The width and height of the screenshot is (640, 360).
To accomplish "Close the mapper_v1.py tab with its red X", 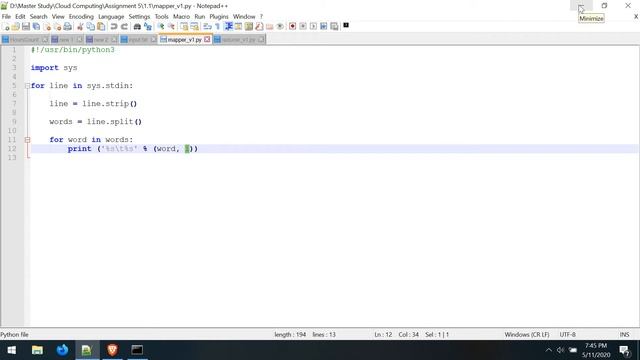I will point(207,40).
